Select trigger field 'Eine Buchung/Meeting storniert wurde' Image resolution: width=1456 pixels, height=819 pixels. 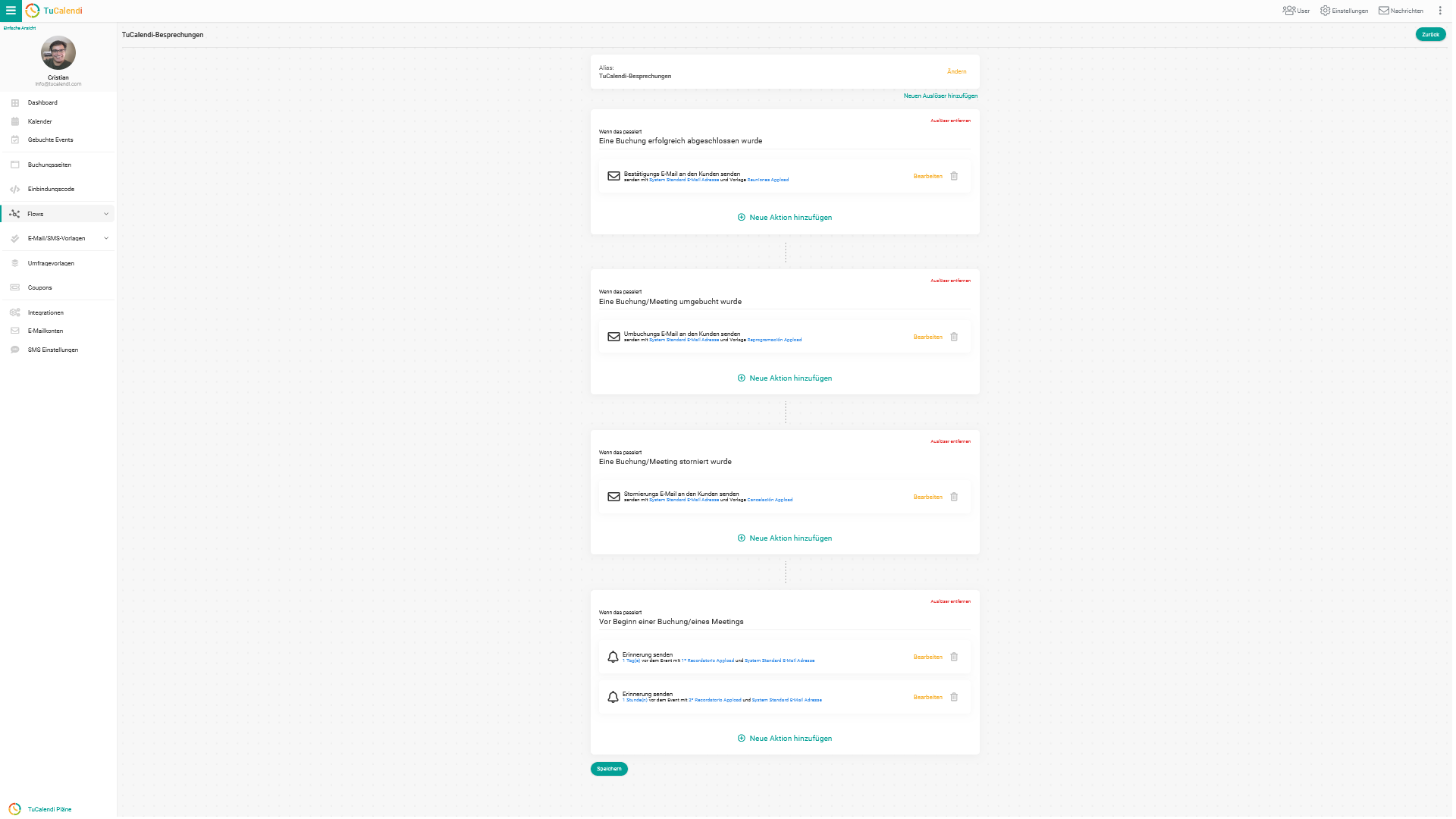[x=784, y=462]
